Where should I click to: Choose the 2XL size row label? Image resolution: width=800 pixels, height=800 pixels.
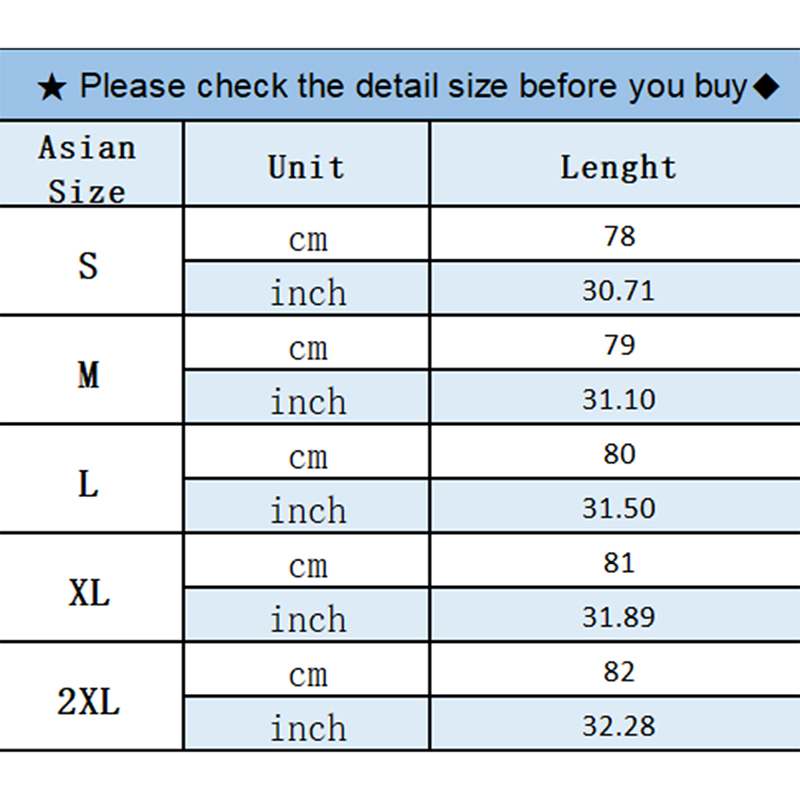(89, 702)
